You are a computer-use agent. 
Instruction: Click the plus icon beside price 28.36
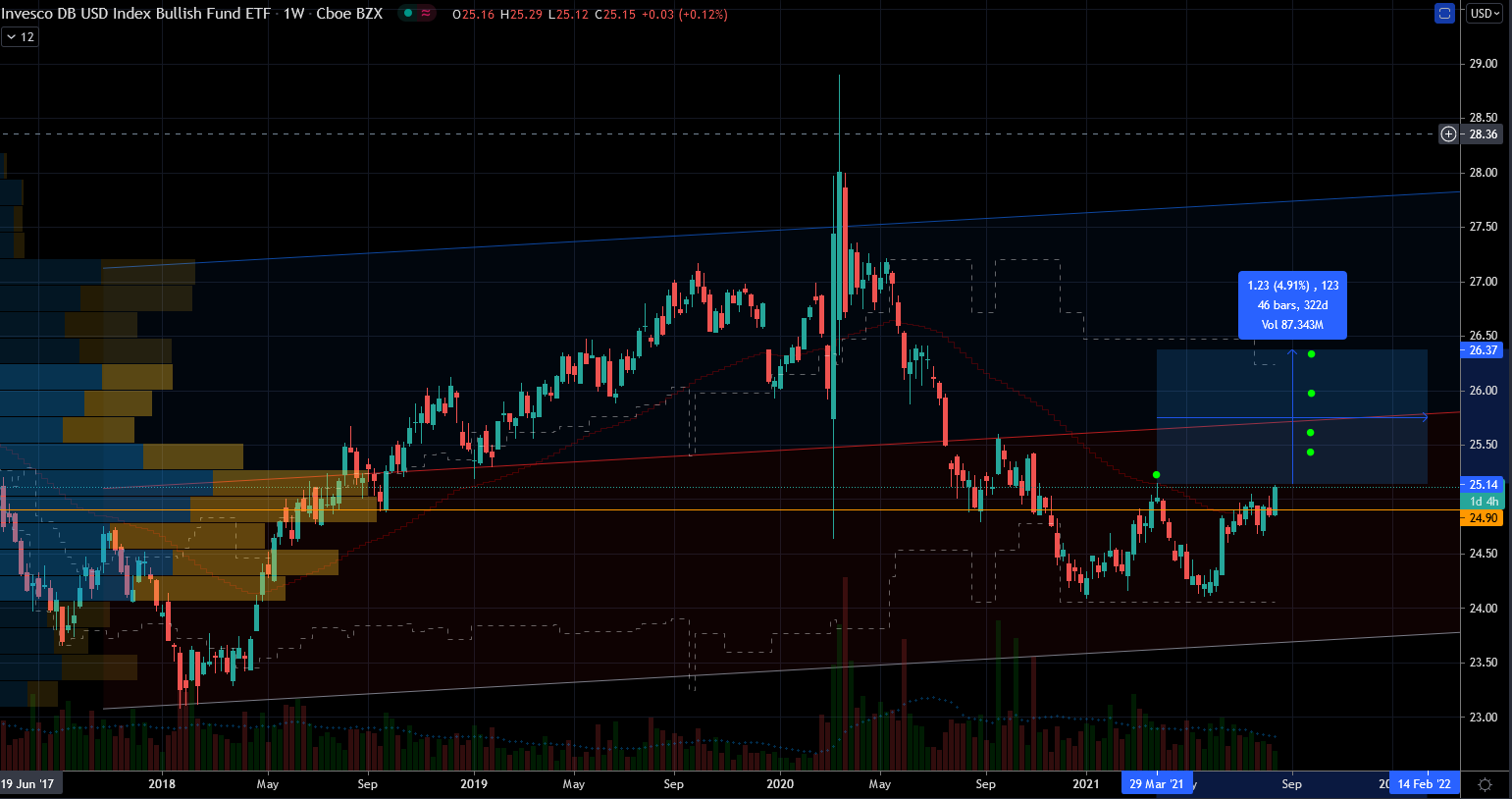[x=1448, y=134]
